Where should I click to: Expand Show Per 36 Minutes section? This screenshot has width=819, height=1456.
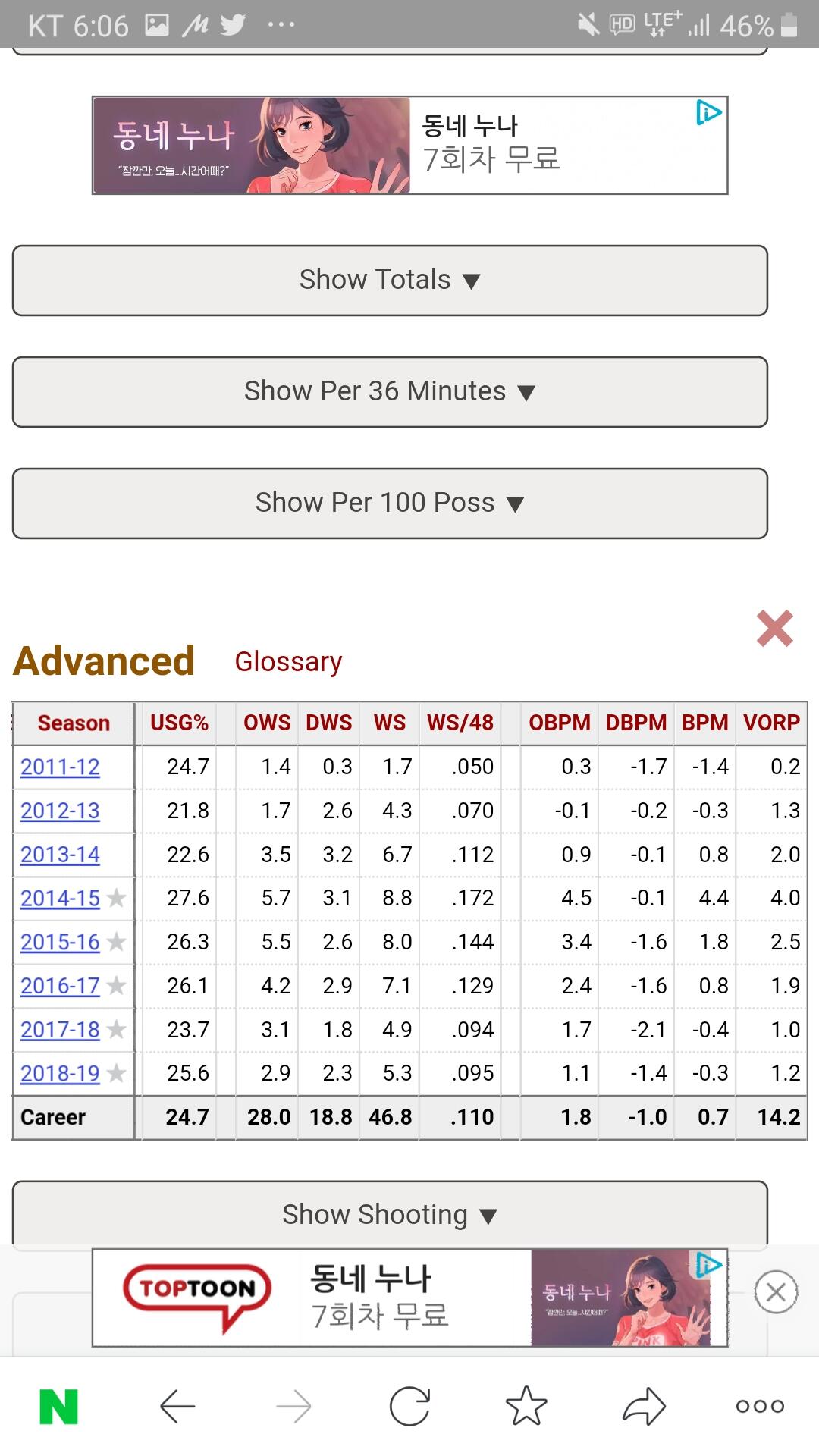click(x=390, y=391)
